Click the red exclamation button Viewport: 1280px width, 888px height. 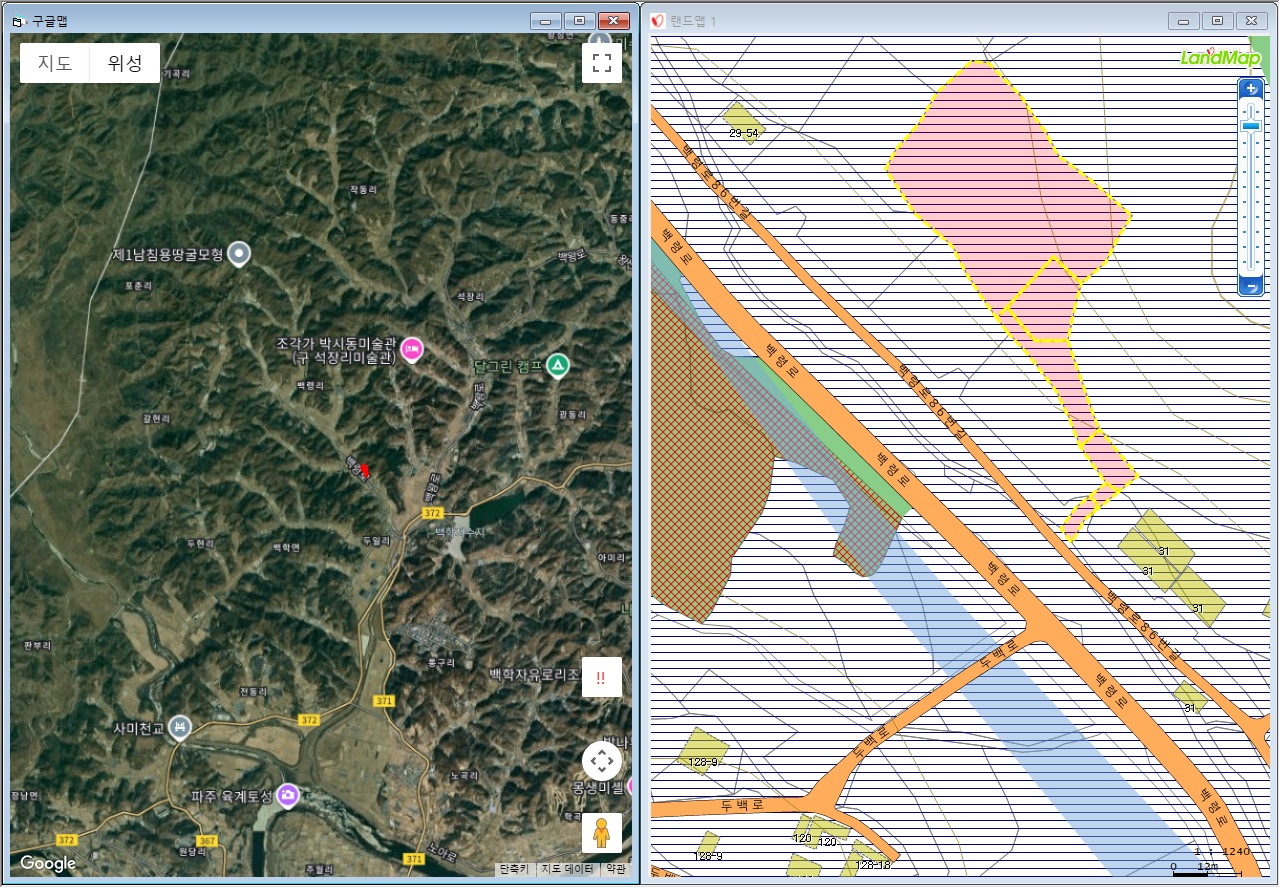tap(602, 677)
